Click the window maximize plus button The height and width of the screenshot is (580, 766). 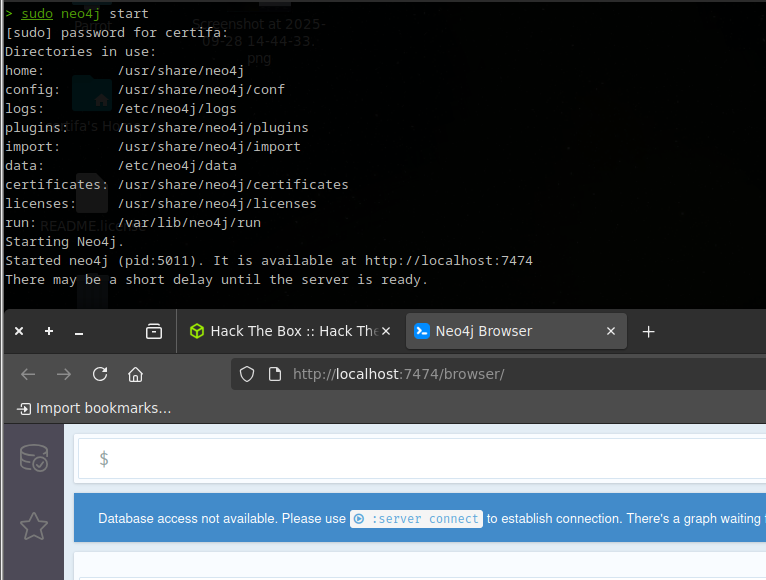pos(49,331)
